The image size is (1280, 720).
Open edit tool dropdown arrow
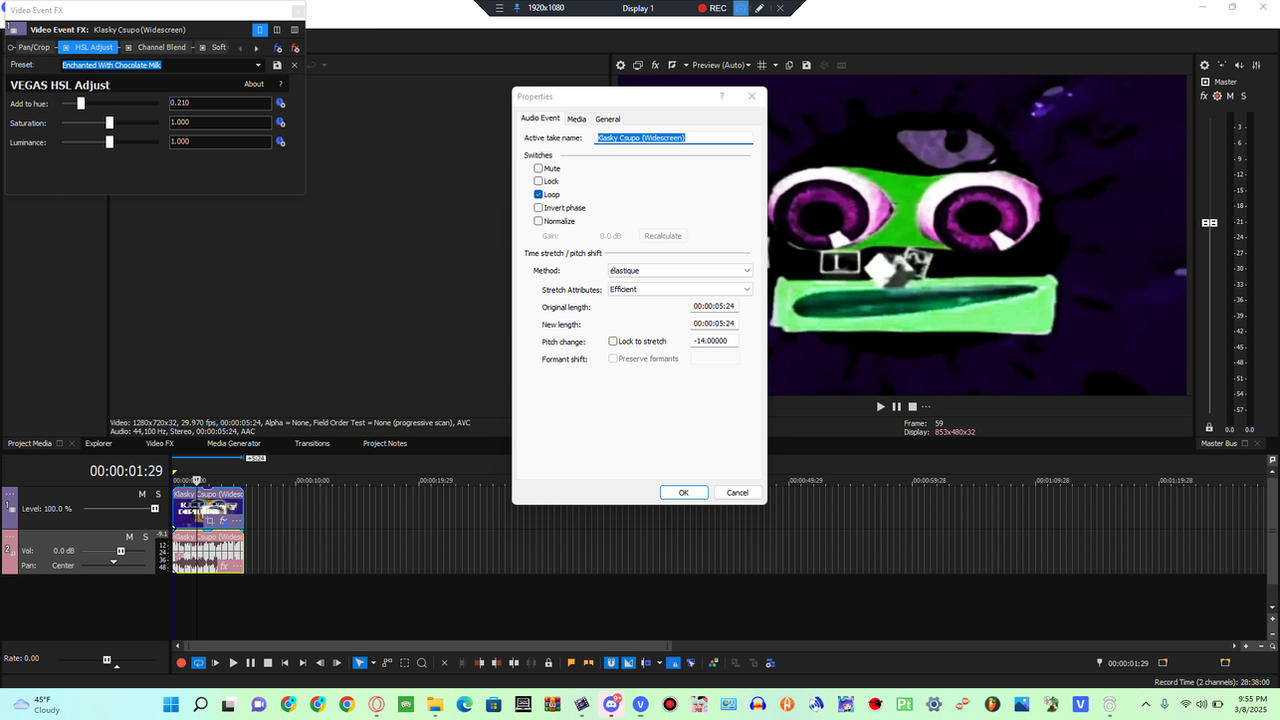pyautogui.click(x=373, y=663)
